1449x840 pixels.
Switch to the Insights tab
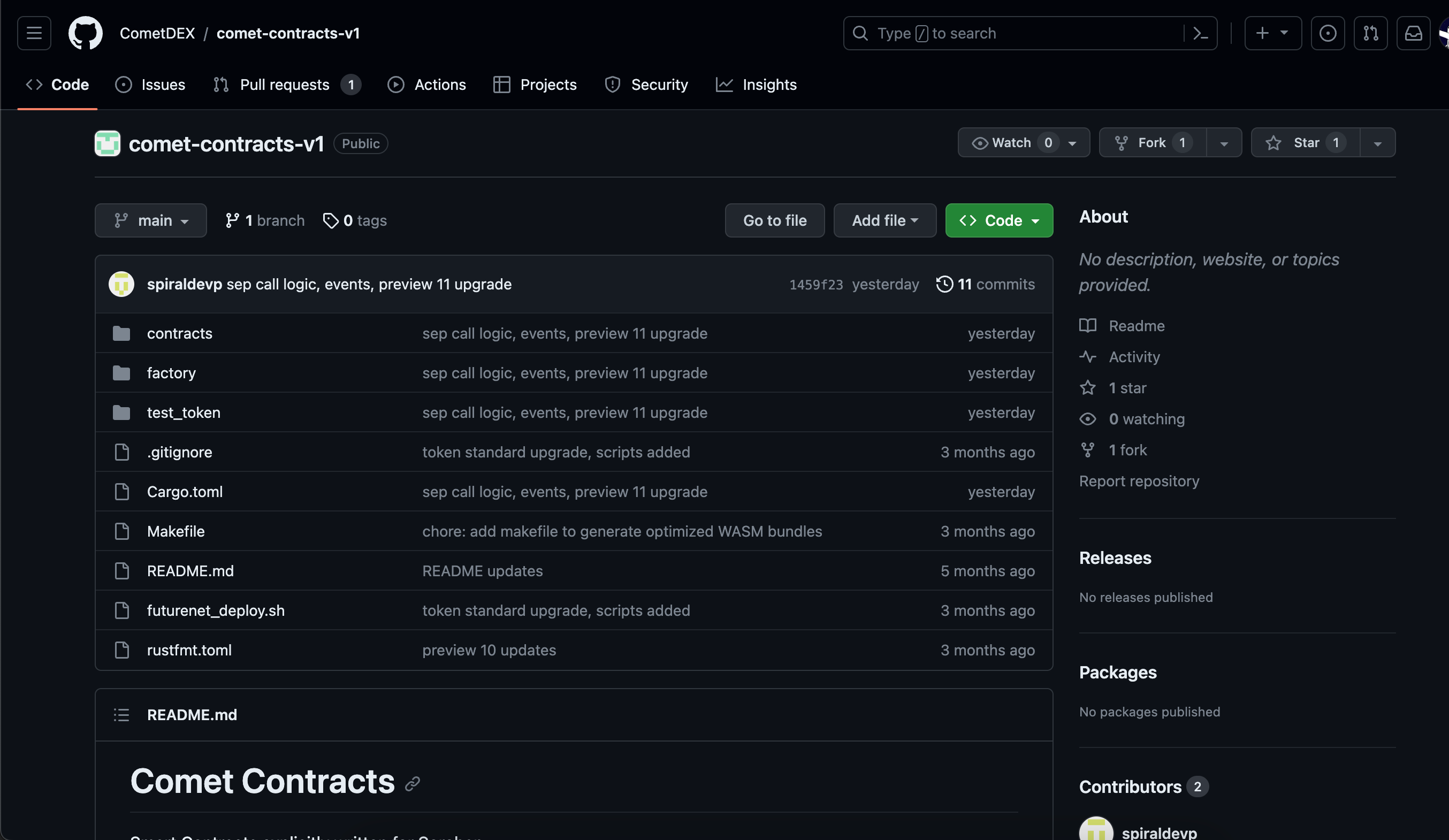point(769,85)
